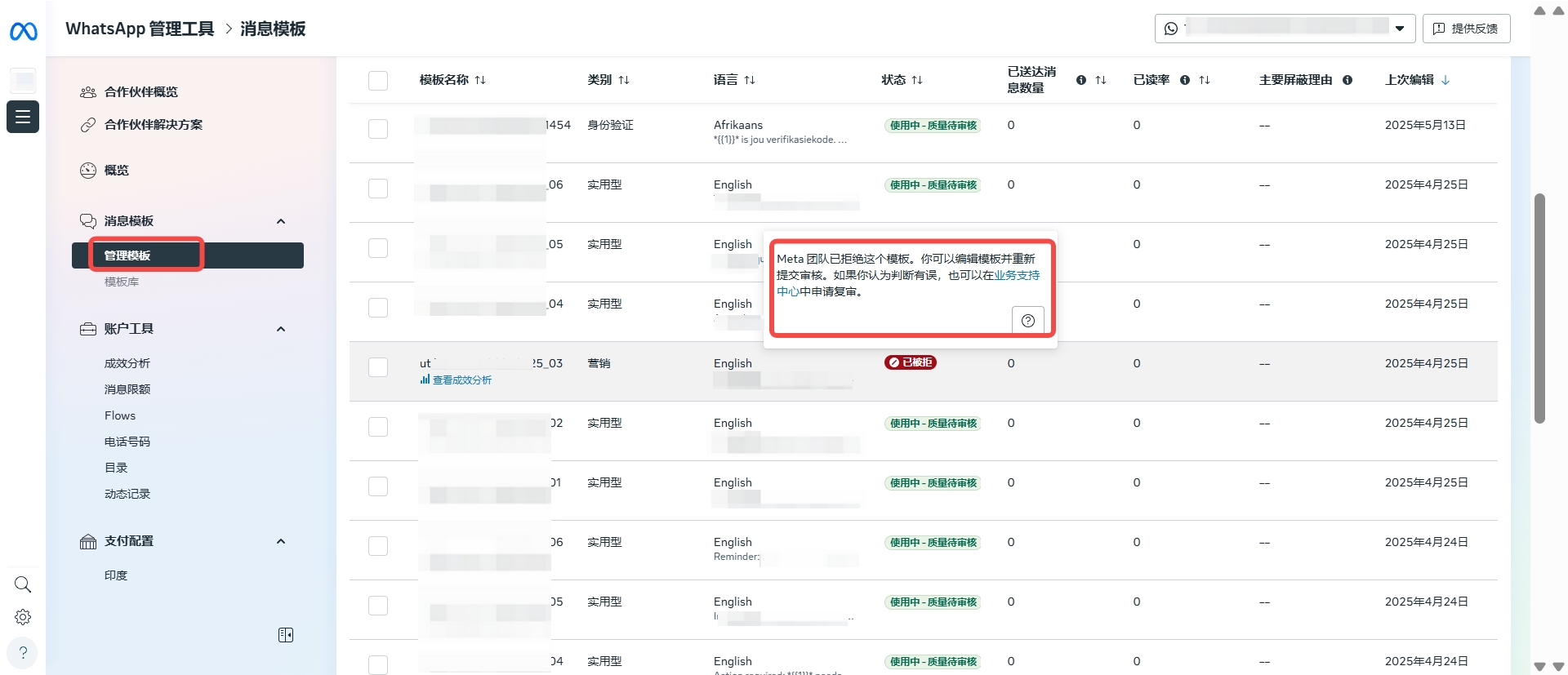
Task: Collapse the 账户工具 section
Action: click(281, 329)
